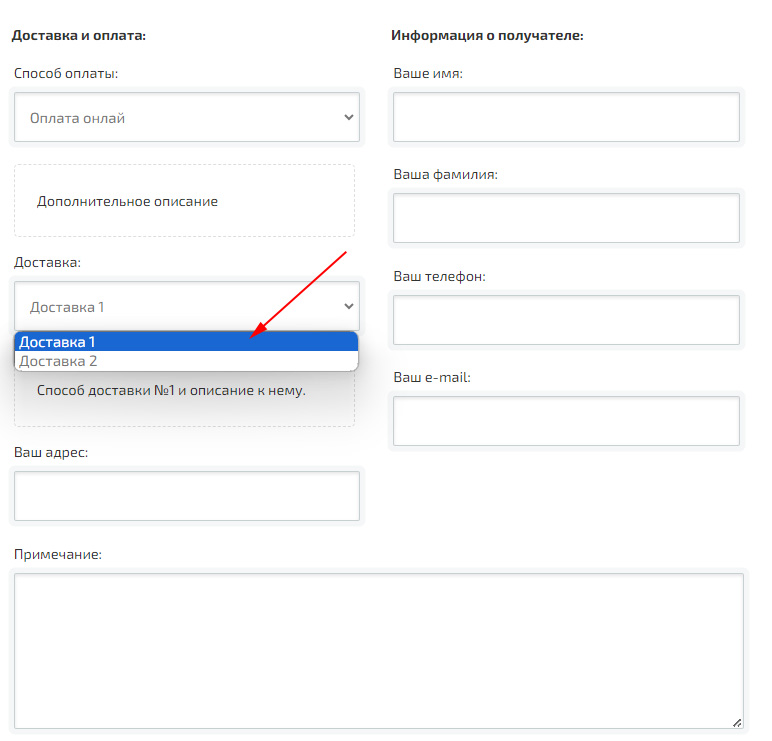Screen dimensions: 772x741
Task: Click the chevron arrow on the Доставка select
Action: pos(348,307)
